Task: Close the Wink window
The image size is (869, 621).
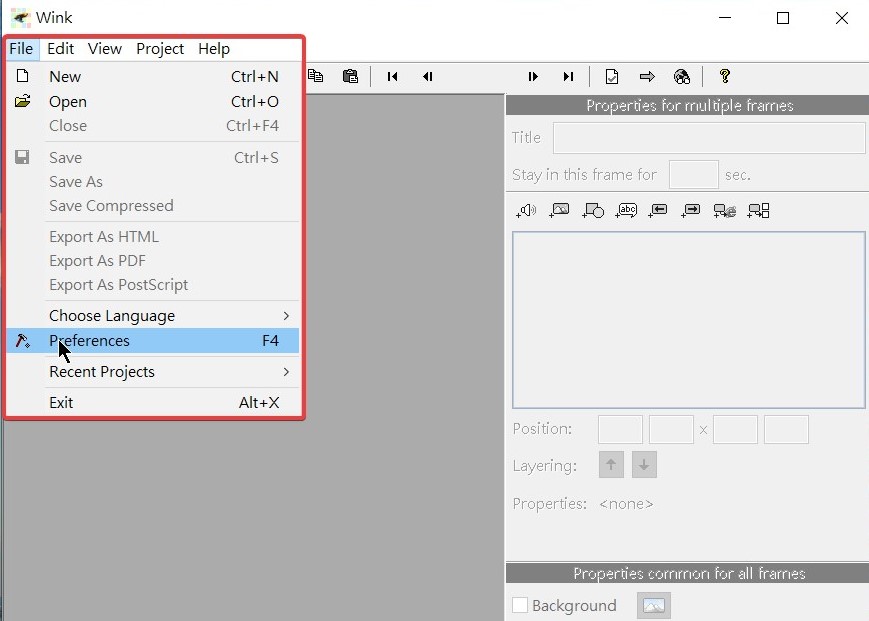Action: (x=841, y=18)
